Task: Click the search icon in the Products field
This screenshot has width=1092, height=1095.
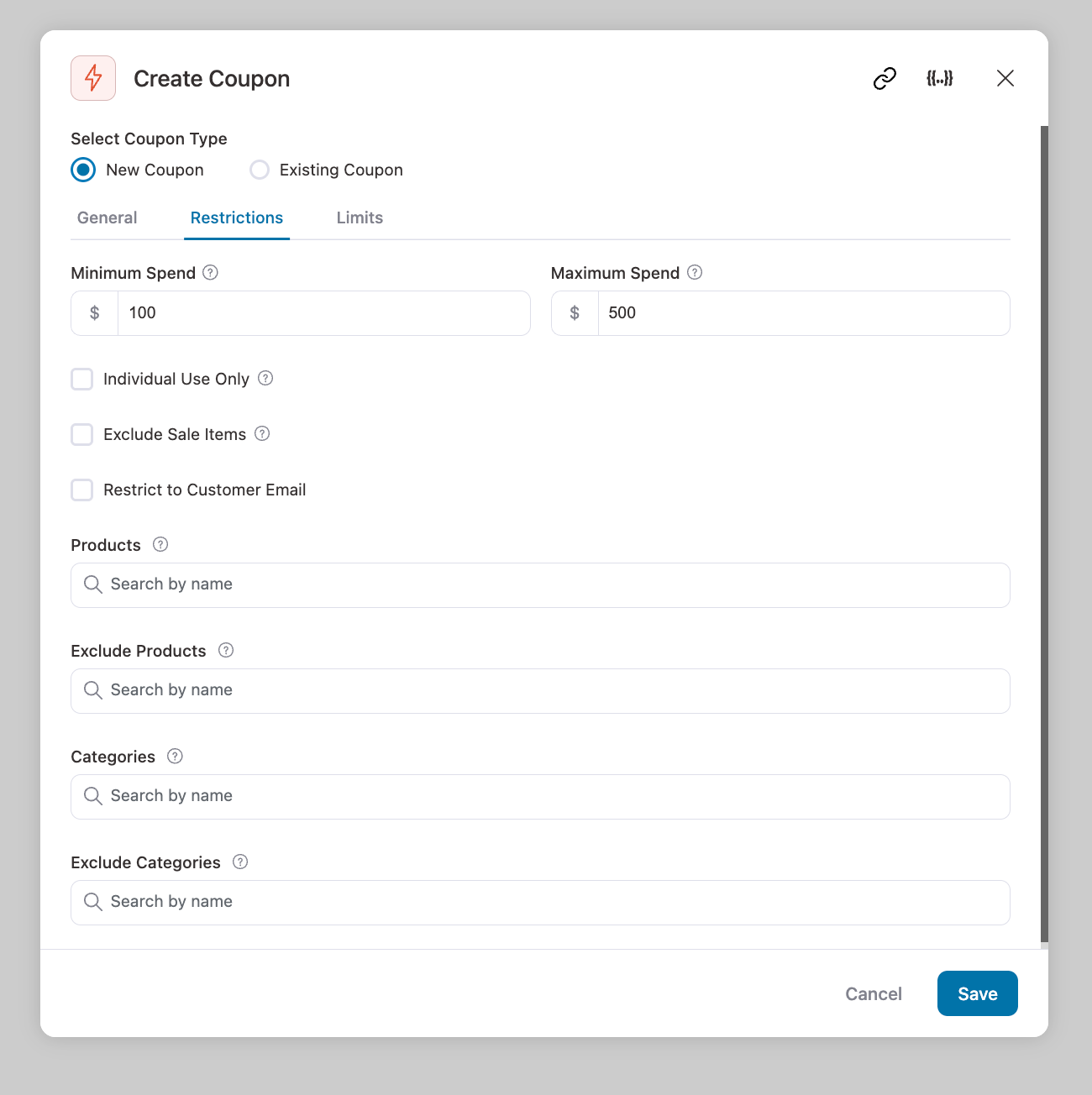Action: (x=93, y=584)
